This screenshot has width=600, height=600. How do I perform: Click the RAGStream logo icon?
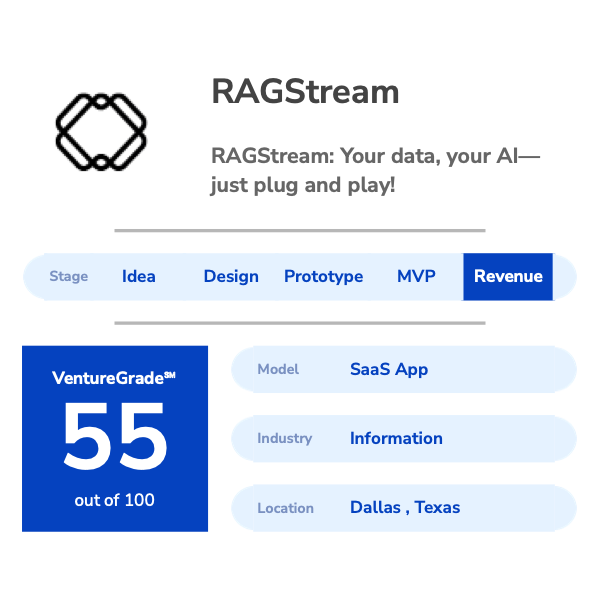click(101, 132)
